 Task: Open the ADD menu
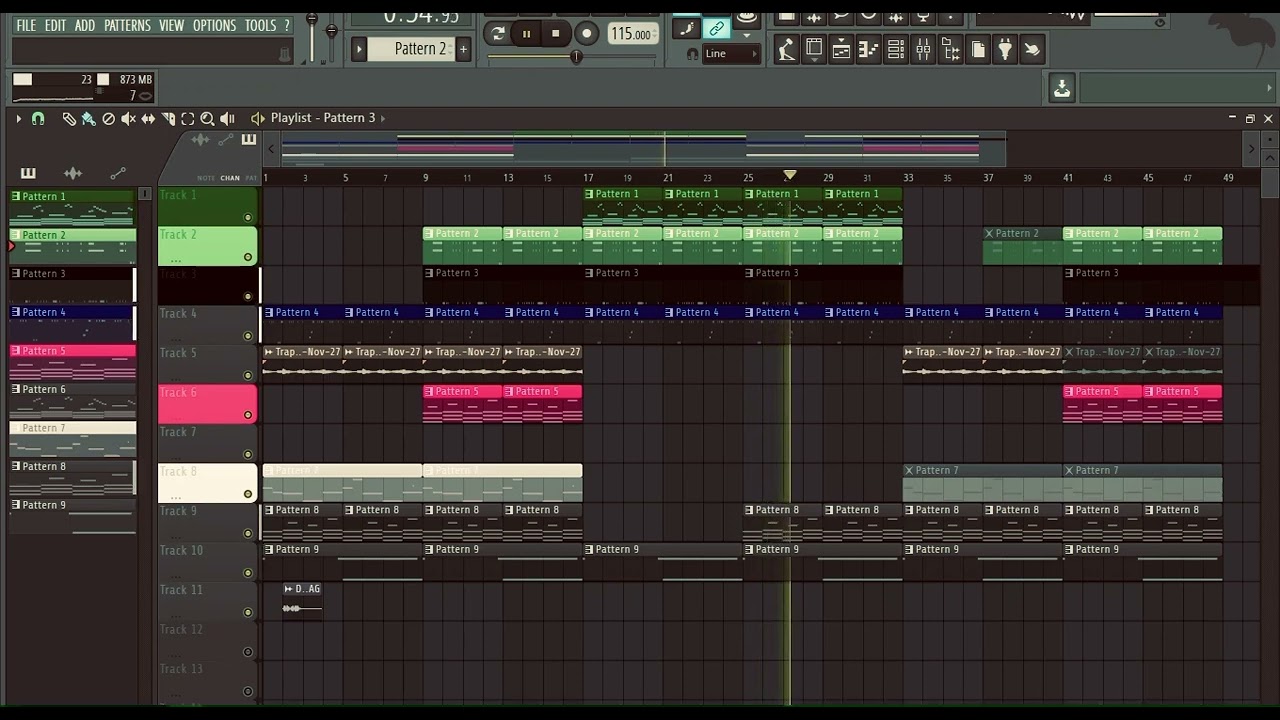(x=85, y=25)
